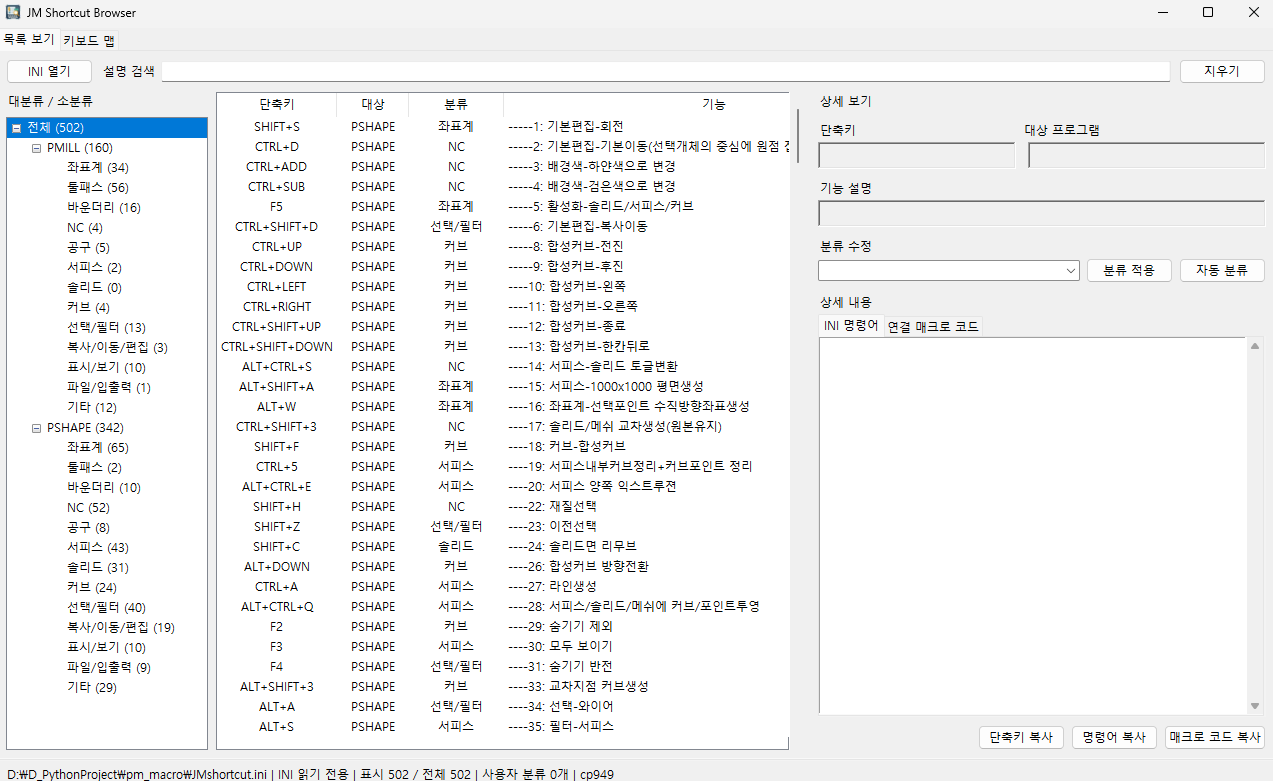
Task: Select the CTRL+D shortcut row
Action: [503, 147]
